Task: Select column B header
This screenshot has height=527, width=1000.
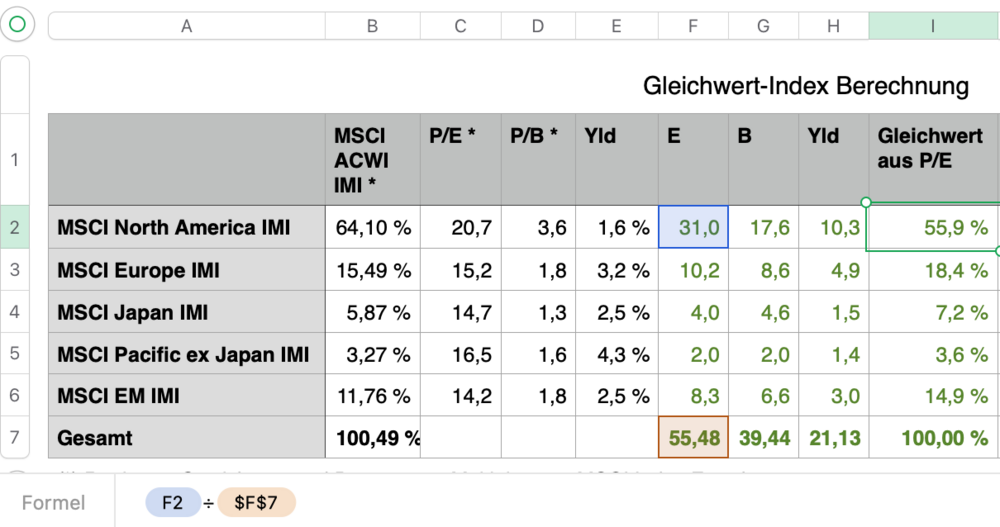Action: [372, 27]
